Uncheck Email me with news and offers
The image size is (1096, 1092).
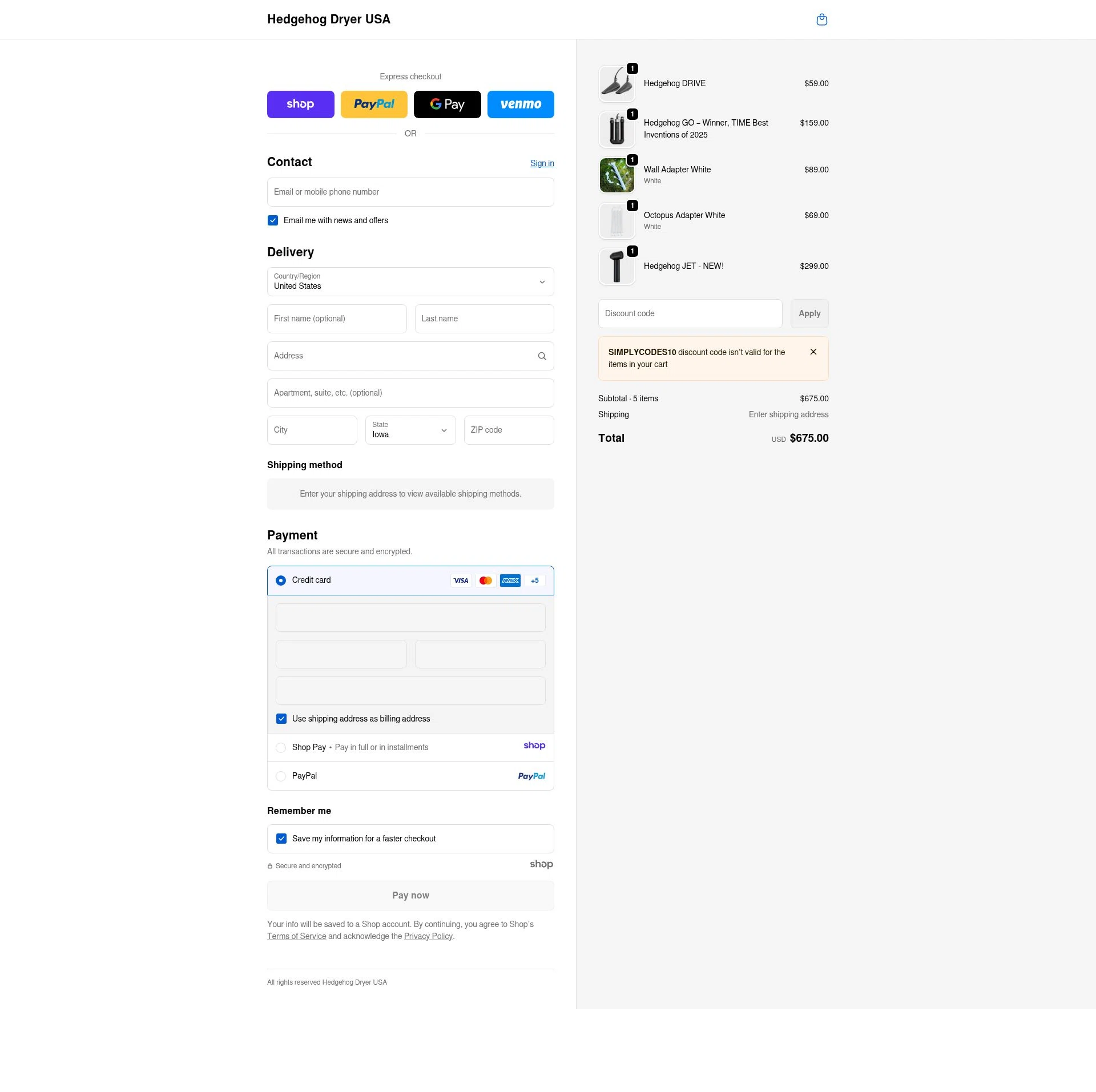(273, 220)
